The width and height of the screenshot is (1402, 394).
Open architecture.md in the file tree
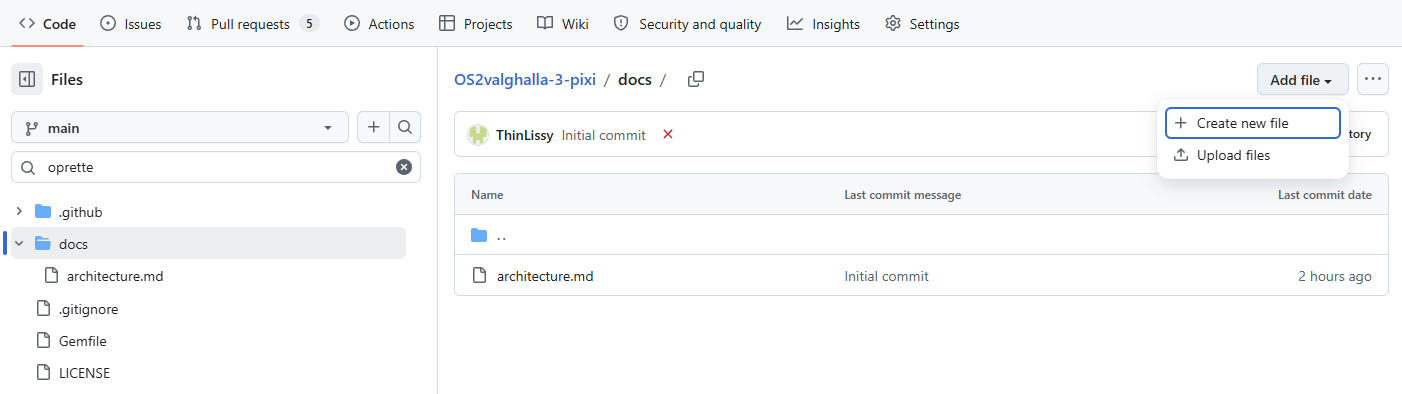pyautogui.click(x=115, y=276)
